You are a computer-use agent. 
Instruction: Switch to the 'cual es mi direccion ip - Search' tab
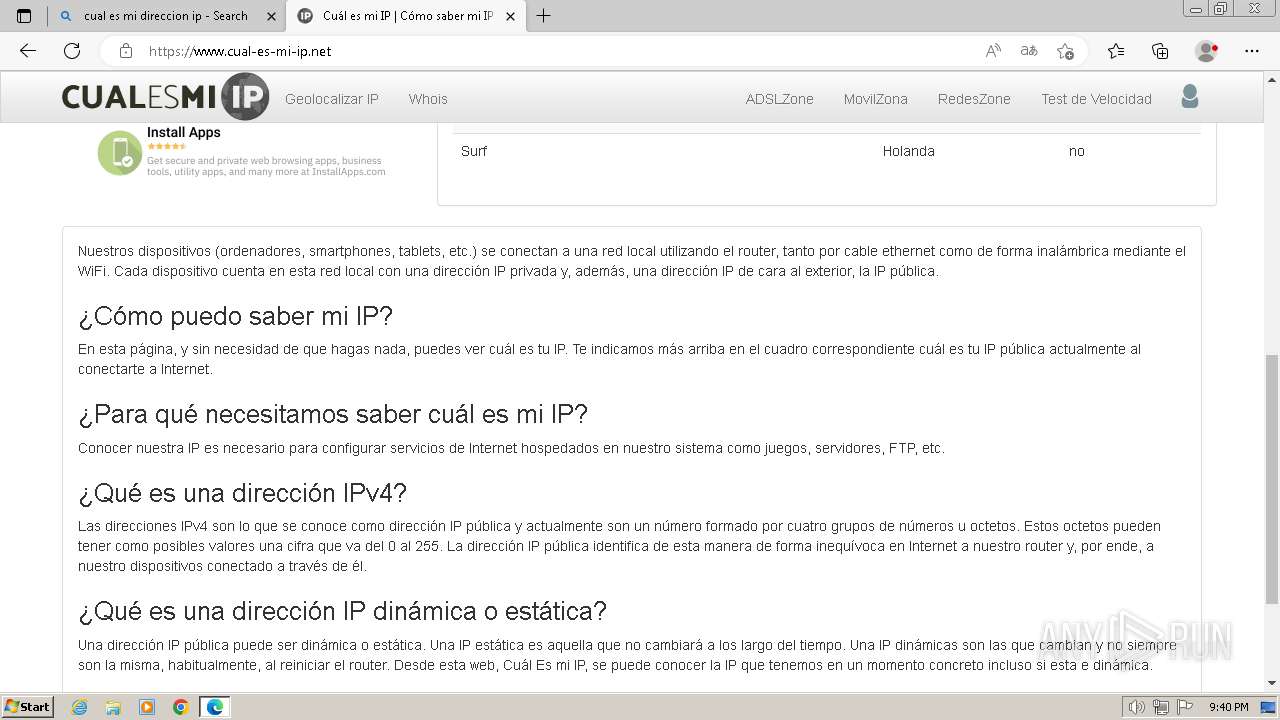point(167,16)
